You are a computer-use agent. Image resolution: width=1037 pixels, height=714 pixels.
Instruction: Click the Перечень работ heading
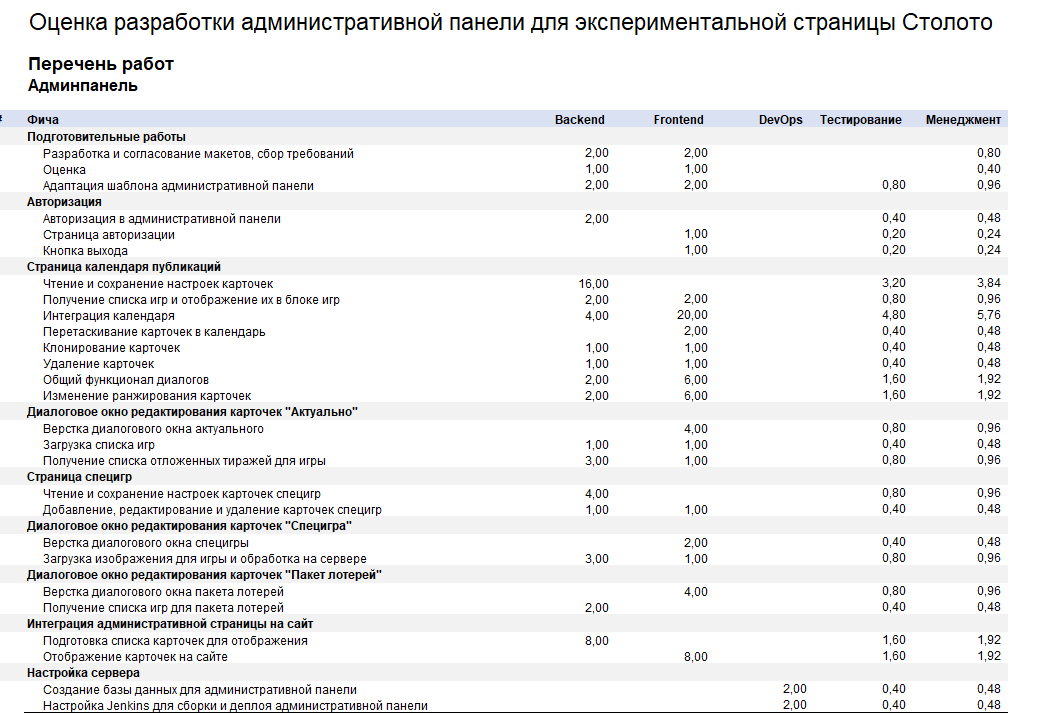tap(101, 64)
